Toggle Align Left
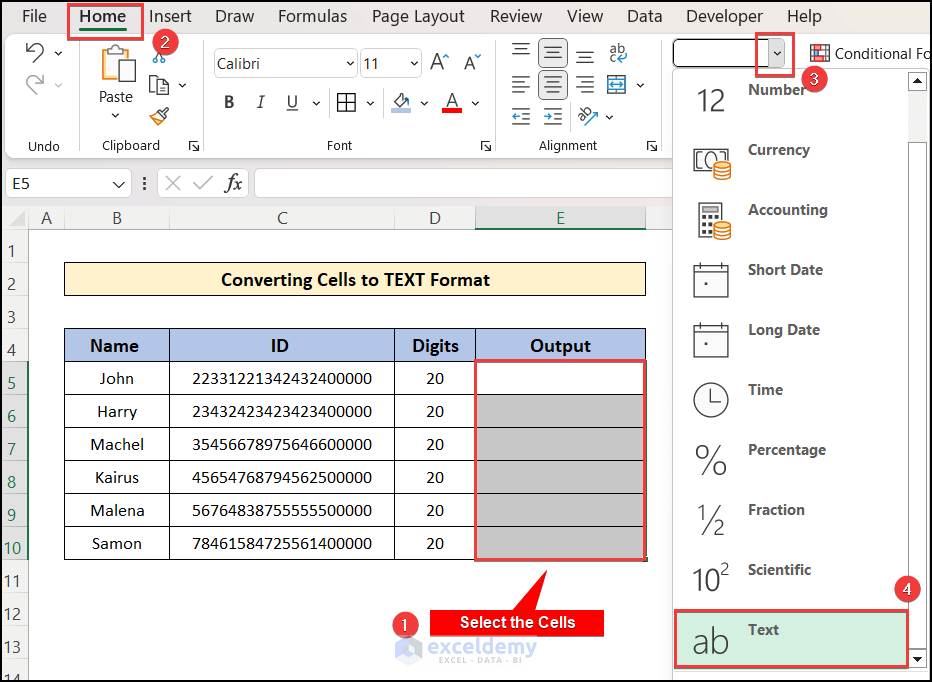Screen dimensions: 932x682 (521, 84)
